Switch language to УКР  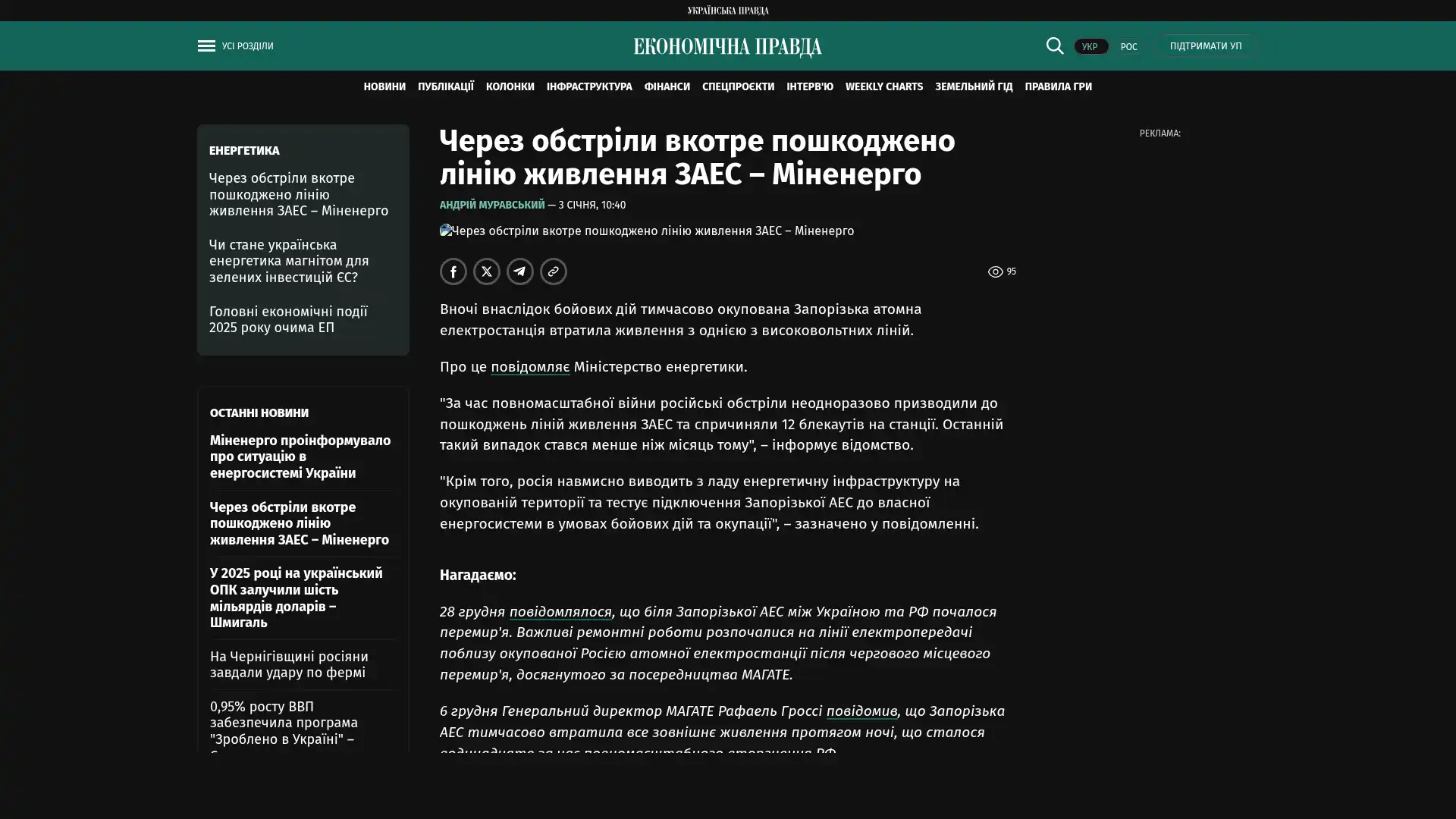(1090, 47)
